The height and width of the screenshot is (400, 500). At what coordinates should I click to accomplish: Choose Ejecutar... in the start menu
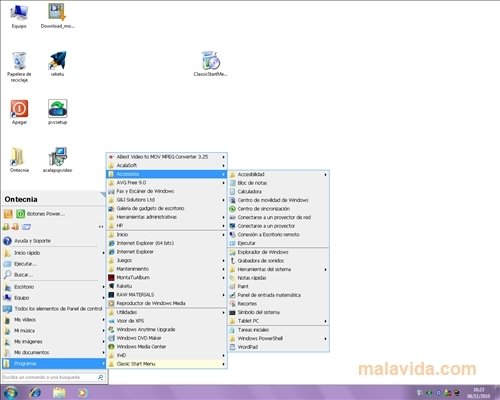(x=53, y=264)
